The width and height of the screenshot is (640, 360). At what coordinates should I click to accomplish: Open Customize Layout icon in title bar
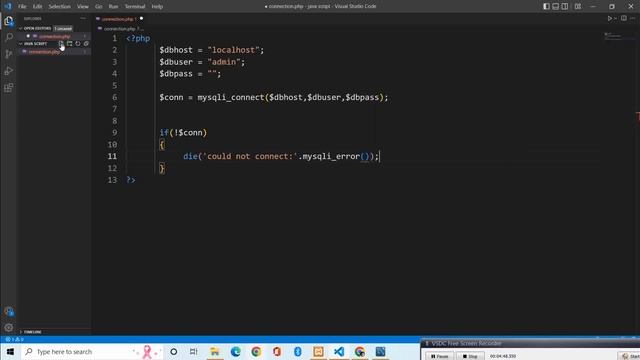[578, 7]
